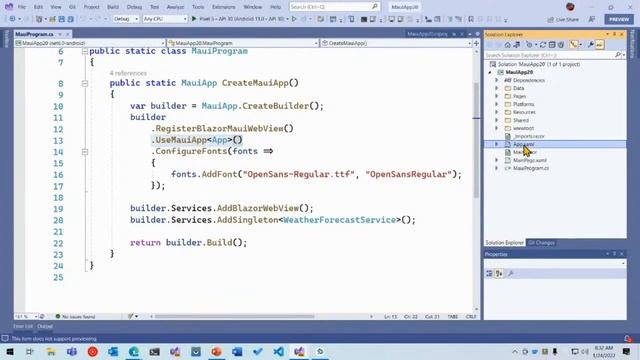Screen dimensions: 640x360
Task: Open debug target device dropdown arrow
Action: coord(287,19)
